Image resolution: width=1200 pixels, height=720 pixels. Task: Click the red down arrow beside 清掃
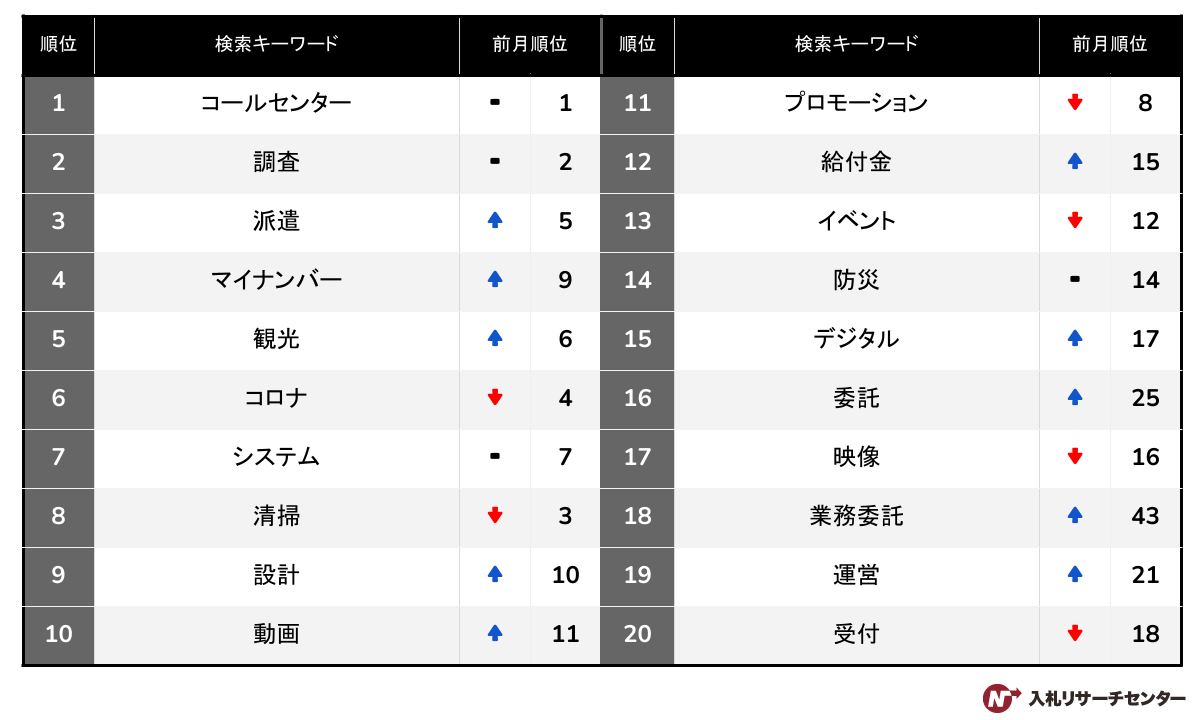[x=494, y=515]
